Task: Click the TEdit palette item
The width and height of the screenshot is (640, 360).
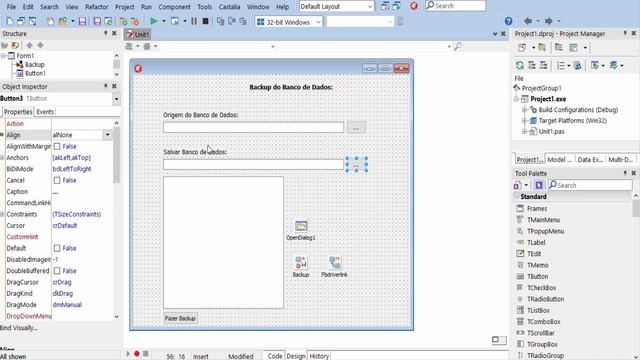Action: [x=534, y=253]
